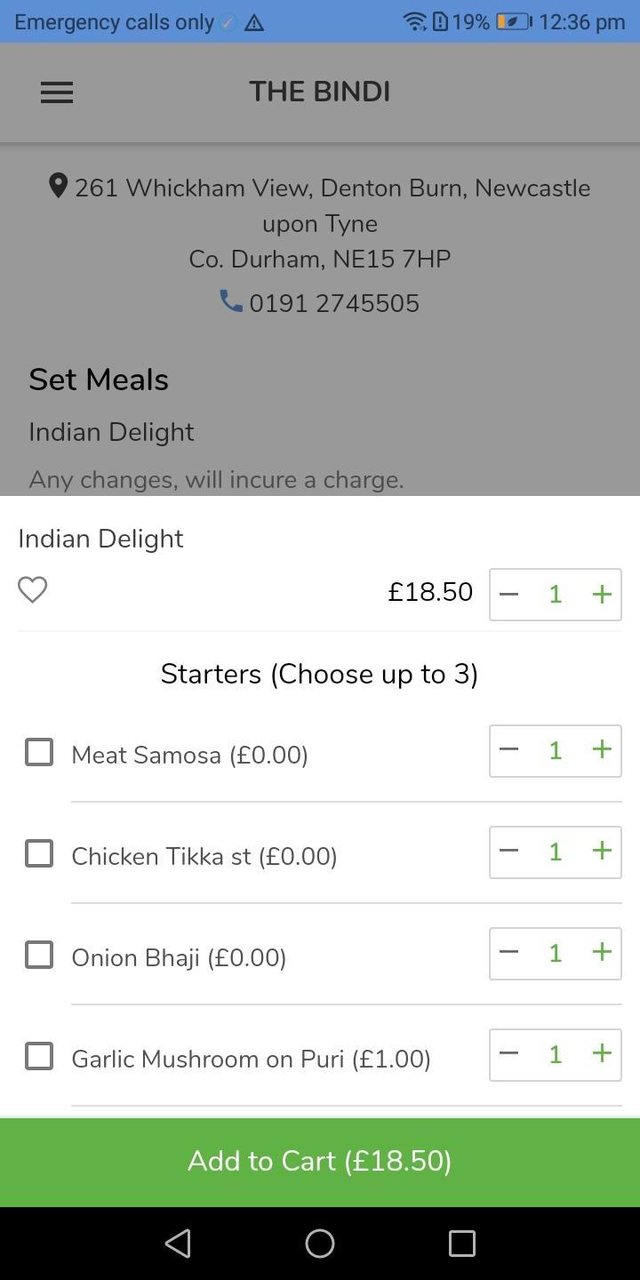Decrease Garlic Mushroom on Puri quantity
Viewport: 640px width, 1280px height.
(x=509, y=1054)
